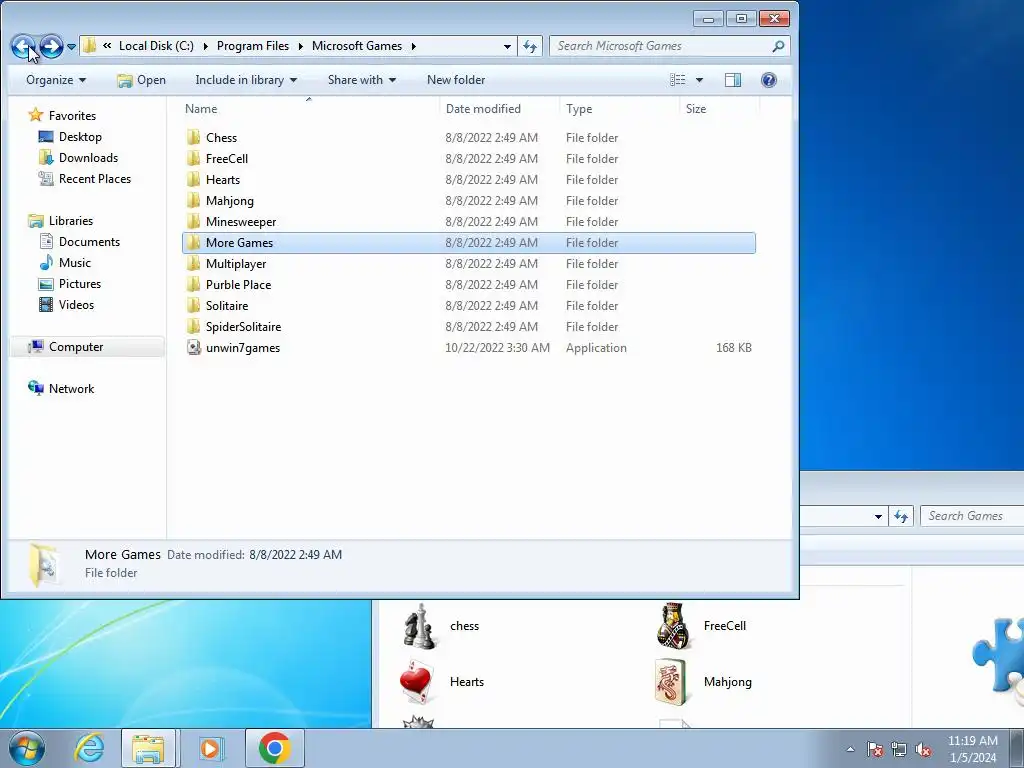Refresh the background Games window

901,517
